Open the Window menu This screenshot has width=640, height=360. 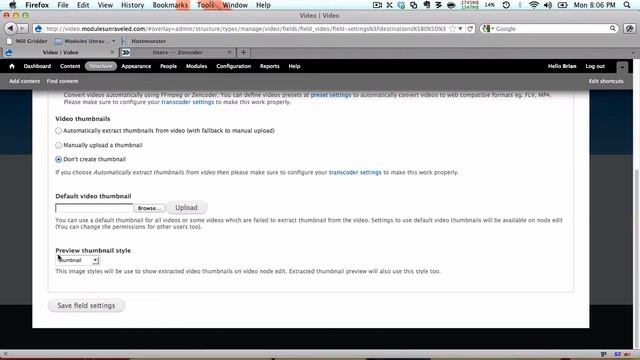235,5
